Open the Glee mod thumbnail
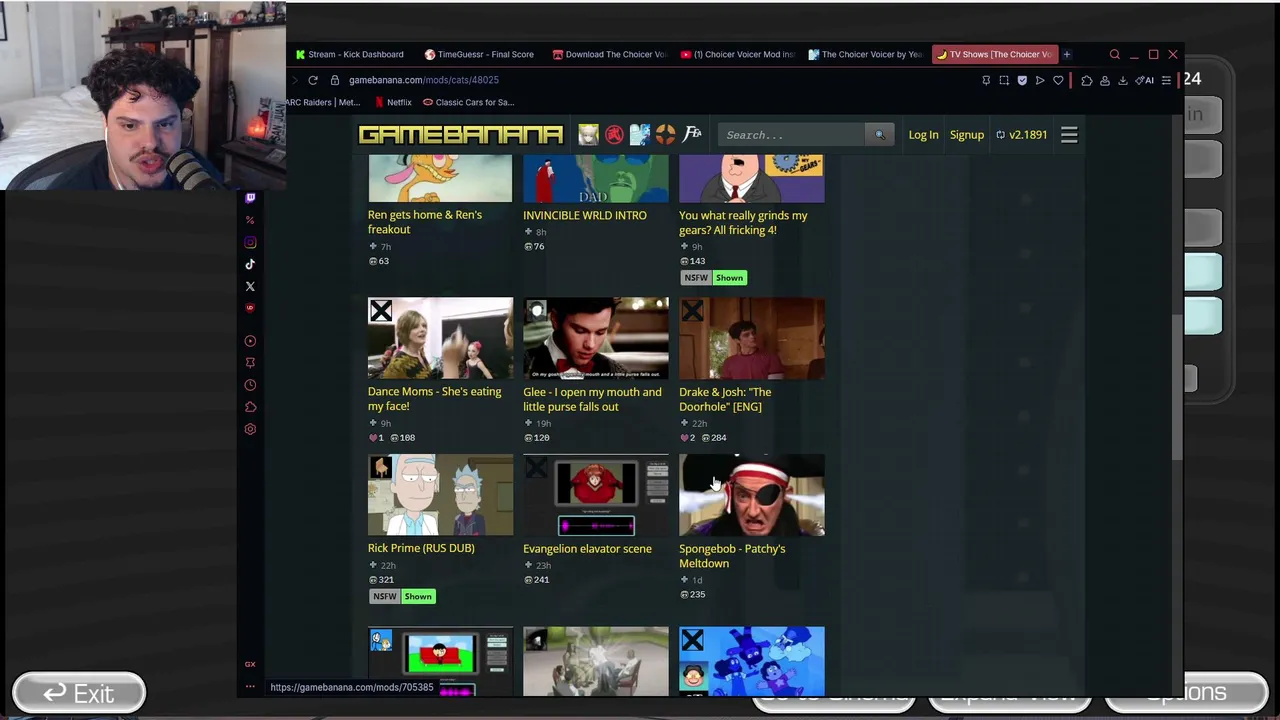Screen dimensions: 1280x720 pos(596,338)
